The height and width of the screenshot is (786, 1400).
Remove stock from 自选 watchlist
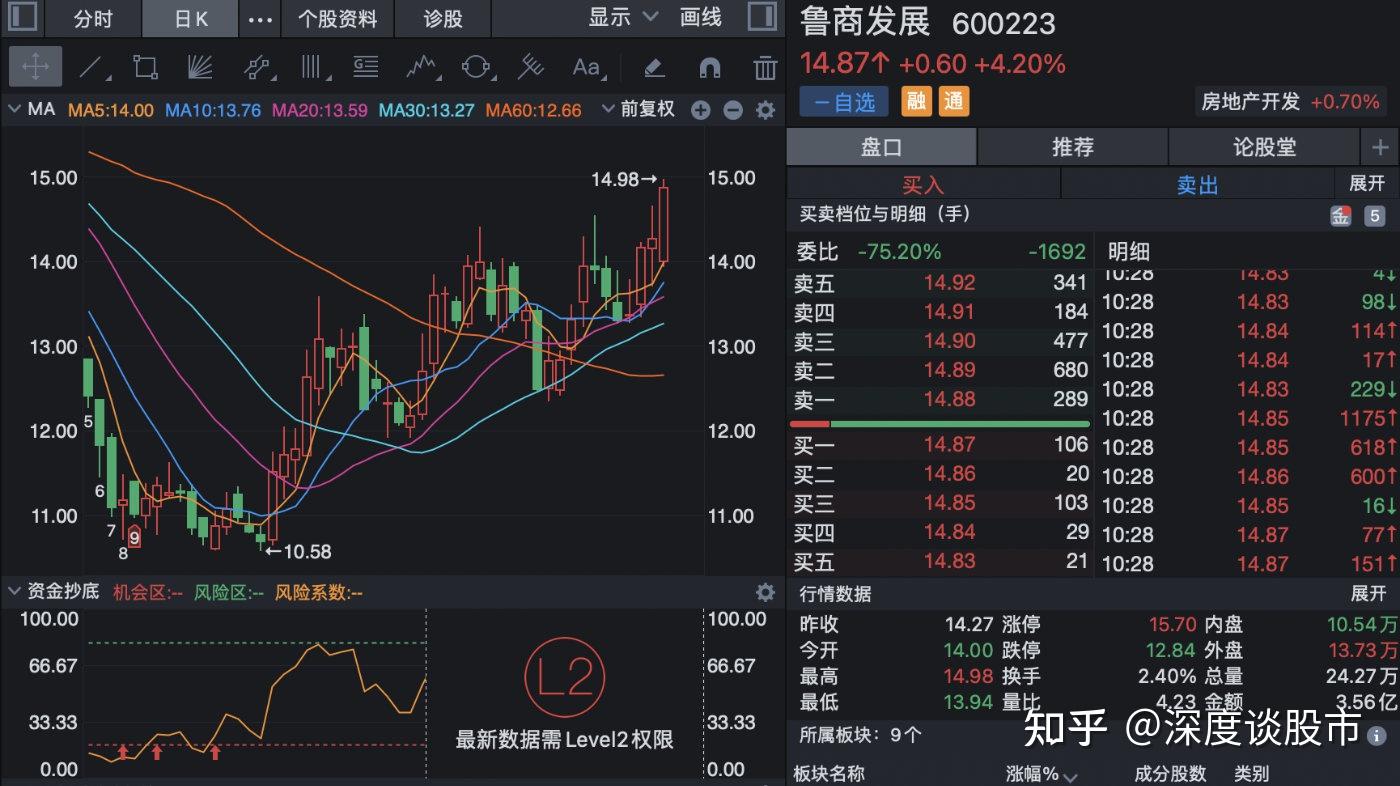point(844,102)
